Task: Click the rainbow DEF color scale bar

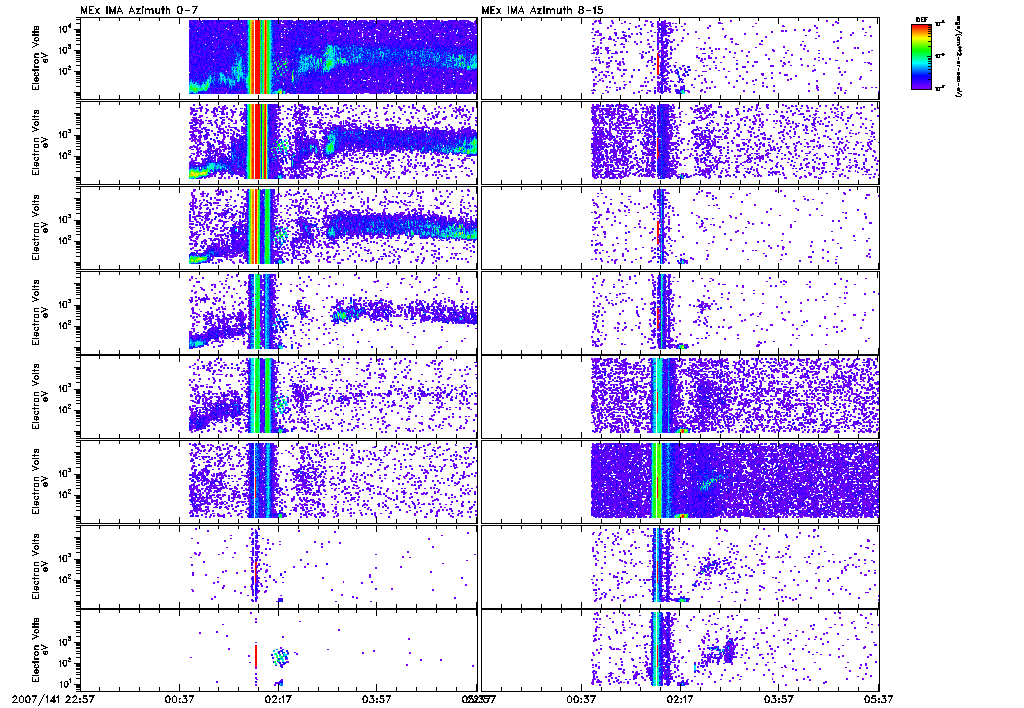Action: [x=921, y=56]
